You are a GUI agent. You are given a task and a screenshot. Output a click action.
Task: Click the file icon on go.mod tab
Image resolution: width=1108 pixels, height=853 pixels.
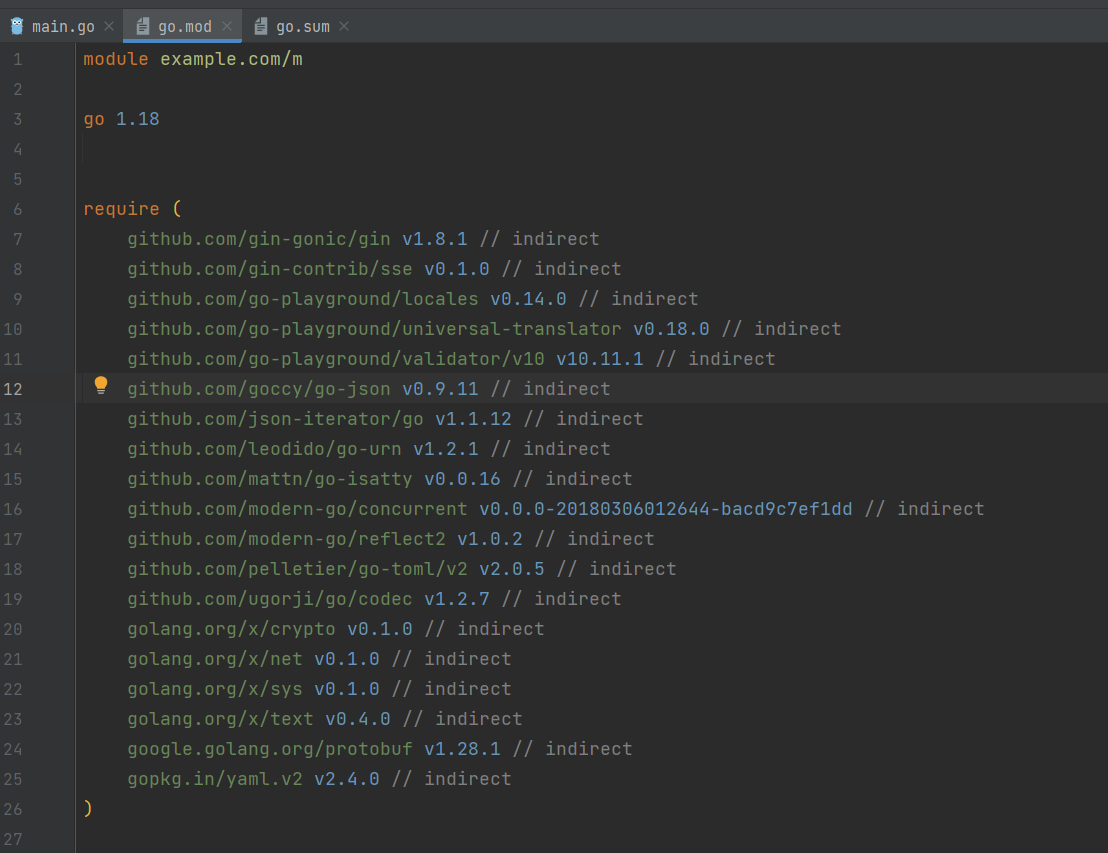[x=143, y=26]
